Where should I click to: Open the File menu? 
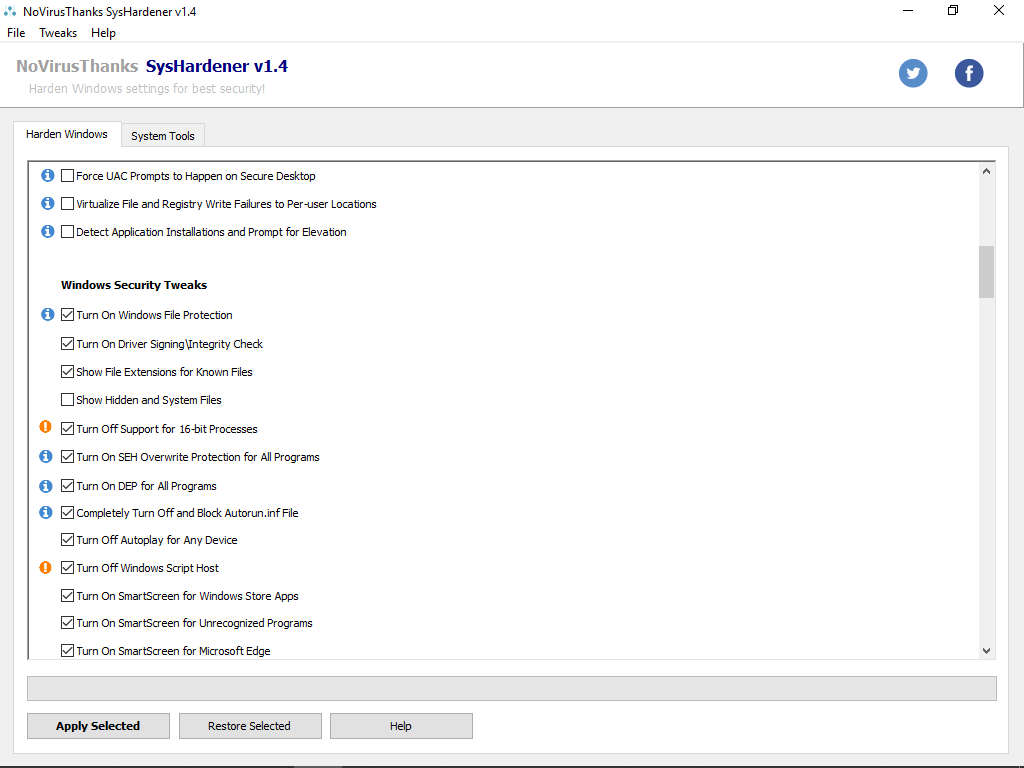[x=16, y=33]
